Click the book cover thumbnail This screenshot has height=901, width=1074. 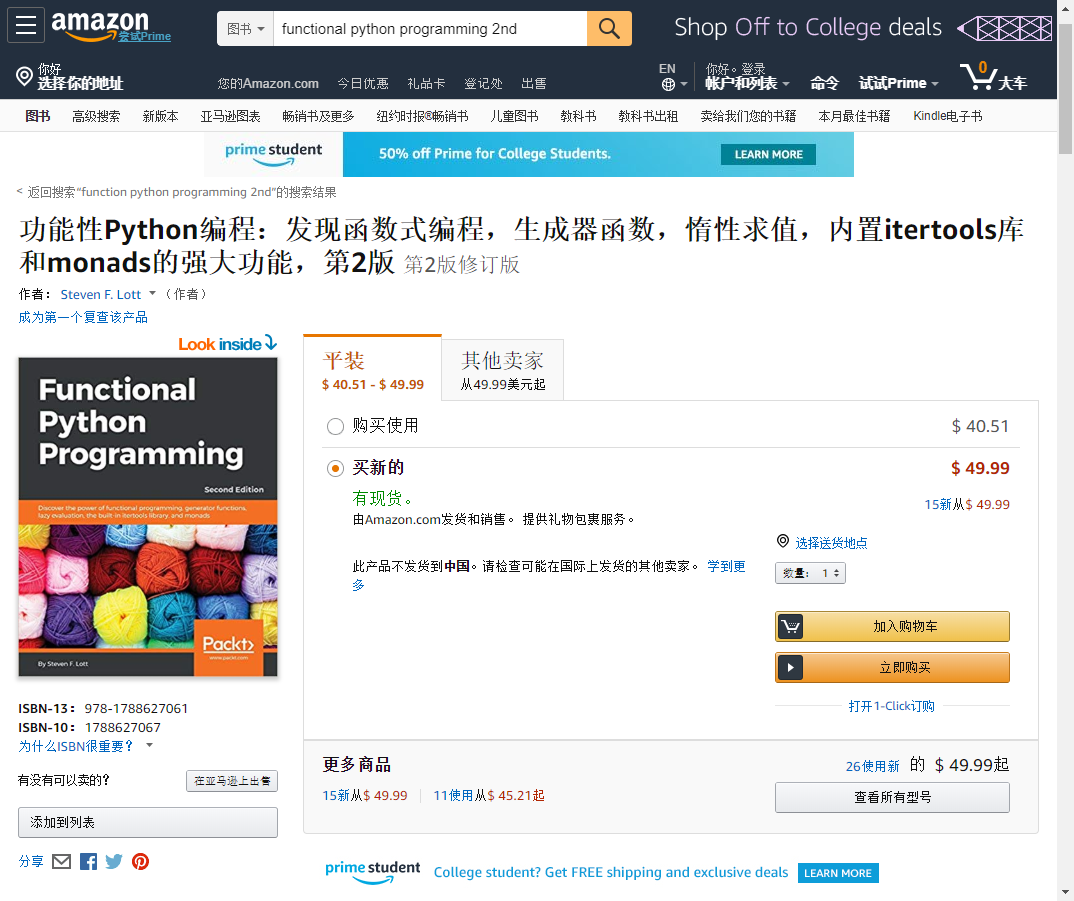point(148,517)
